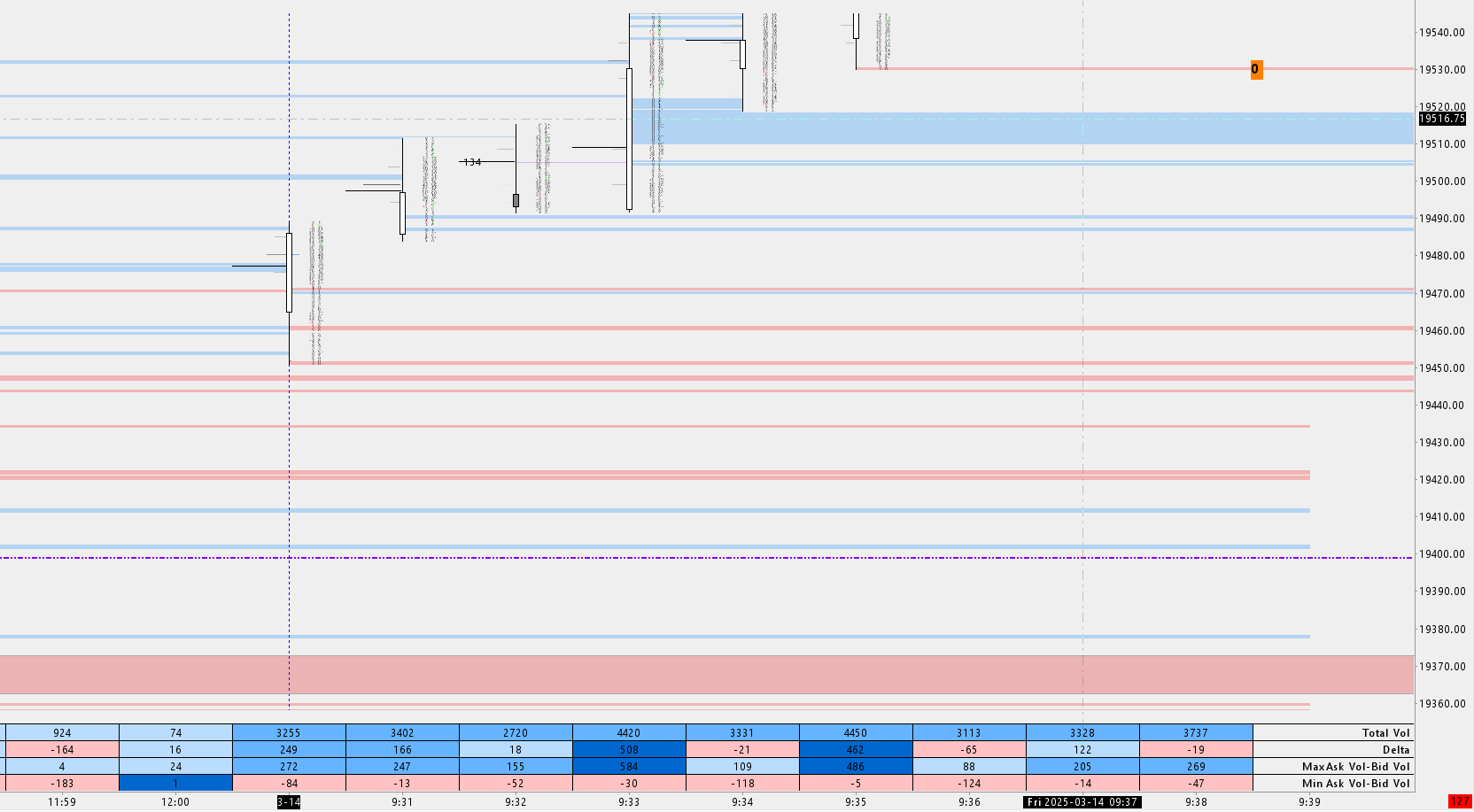
Task: Select the Min Ask Vol-Bid Vol row label
Action: coord(1355,784)
